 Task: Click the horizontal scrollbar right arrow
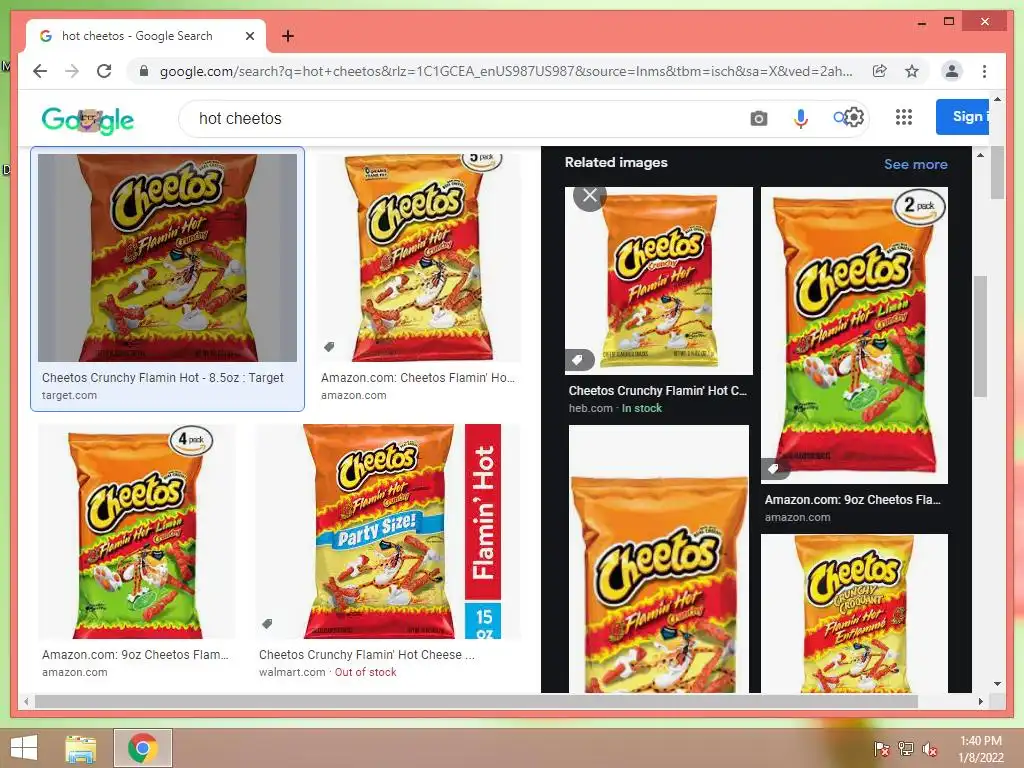pyautogui.click(x=980, y=701)
